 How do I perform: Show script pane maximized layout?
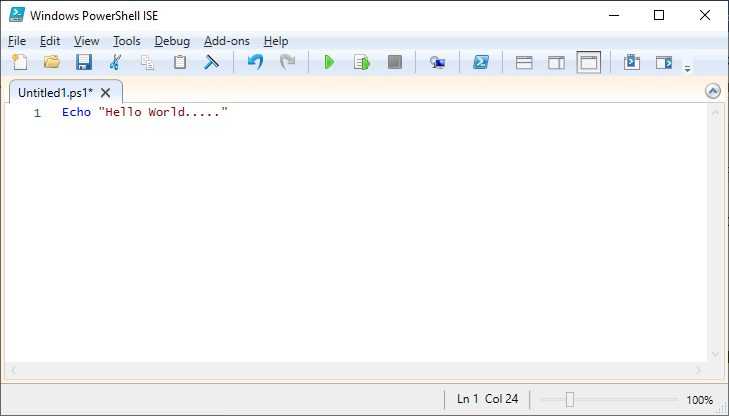coord(589,62)
